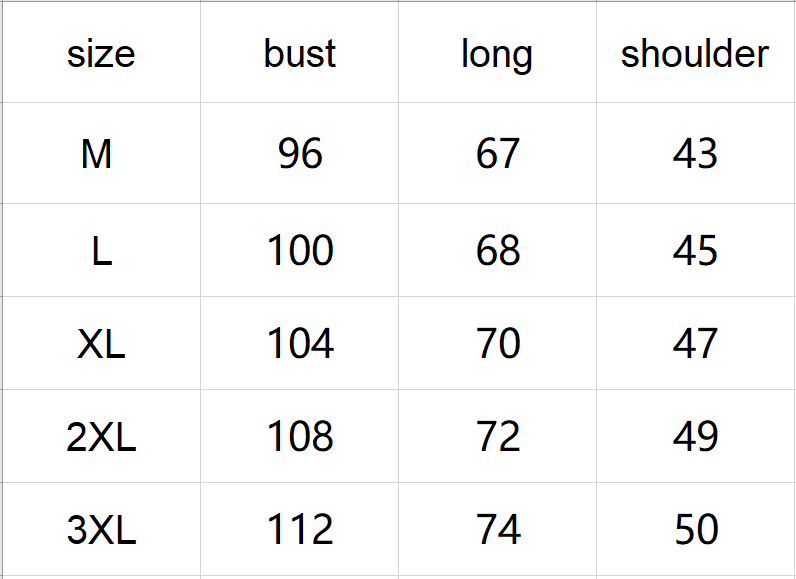The width and height of the screenshot is (796, 579).
Task: Select shoulder value 50 for 3XL
Action: tap(696, 531)
